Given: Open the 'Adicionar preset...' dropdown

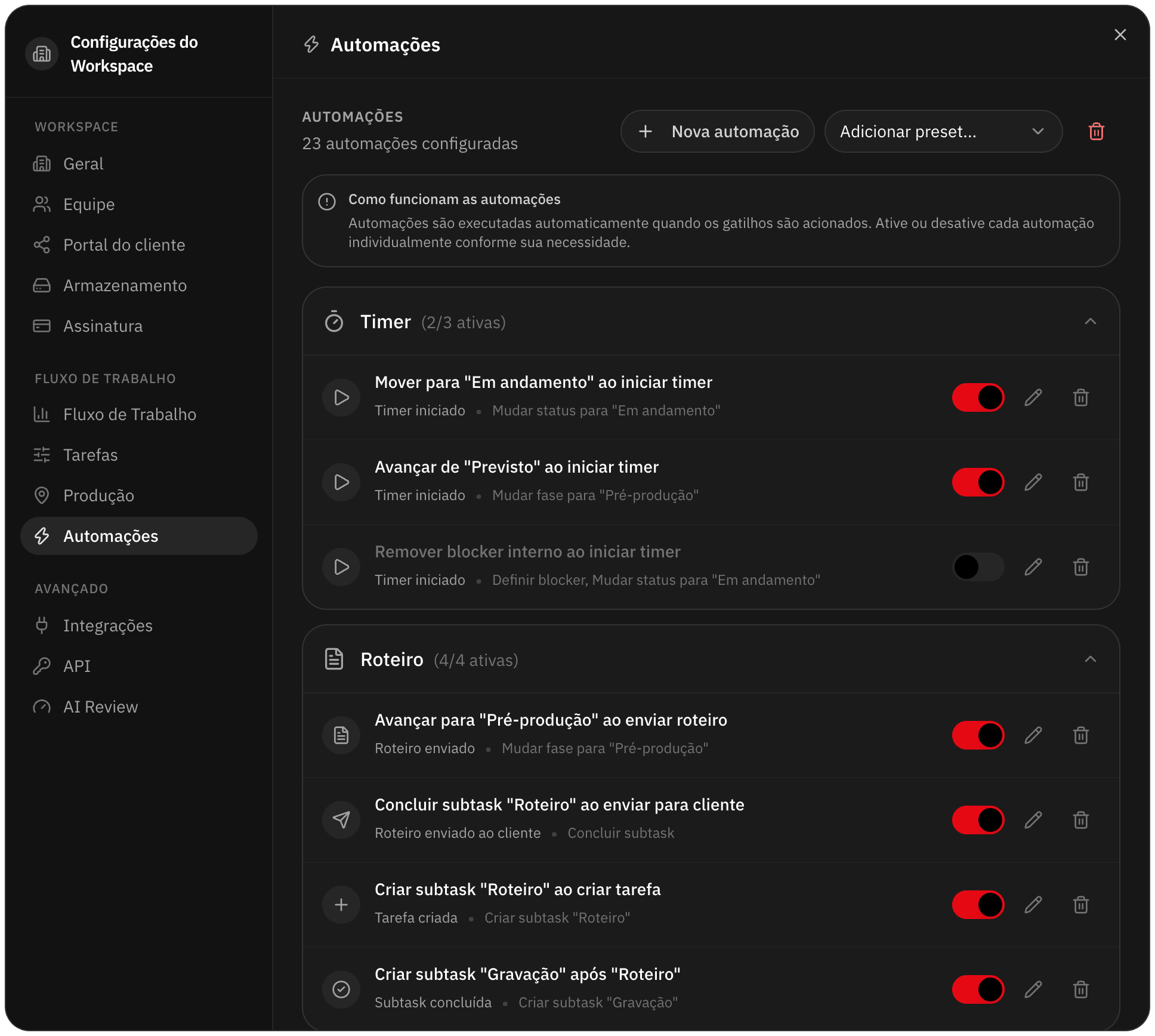Looking at the screenshot, I should pyautogui.click(x=943, y=131).
